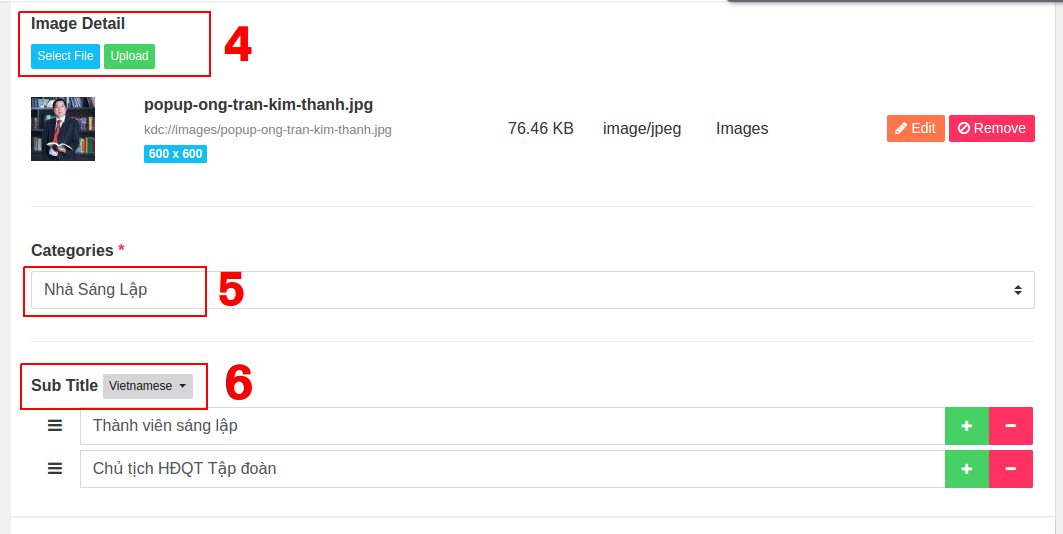Screen dimensions: 1063x534
Task: Open the popup-ong-tran-kim-thanh.jpg thumbnail
Action: tap(63, 129)
